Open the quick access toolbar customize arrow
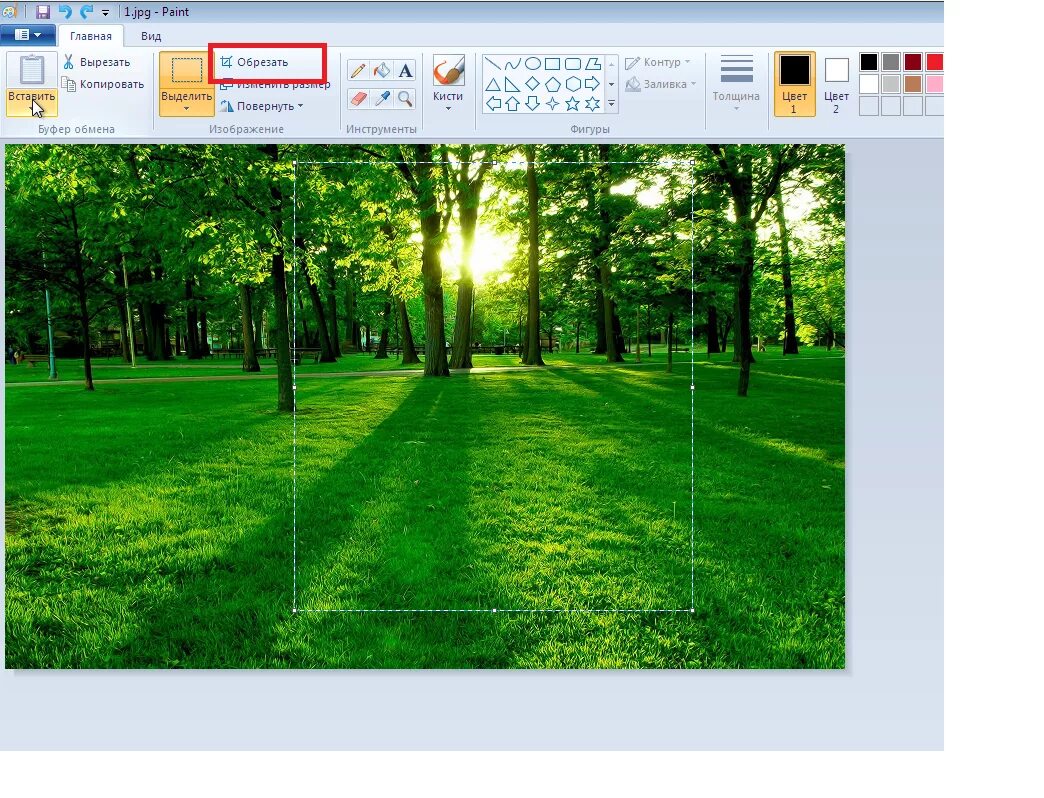 click(x=105, y=13)
